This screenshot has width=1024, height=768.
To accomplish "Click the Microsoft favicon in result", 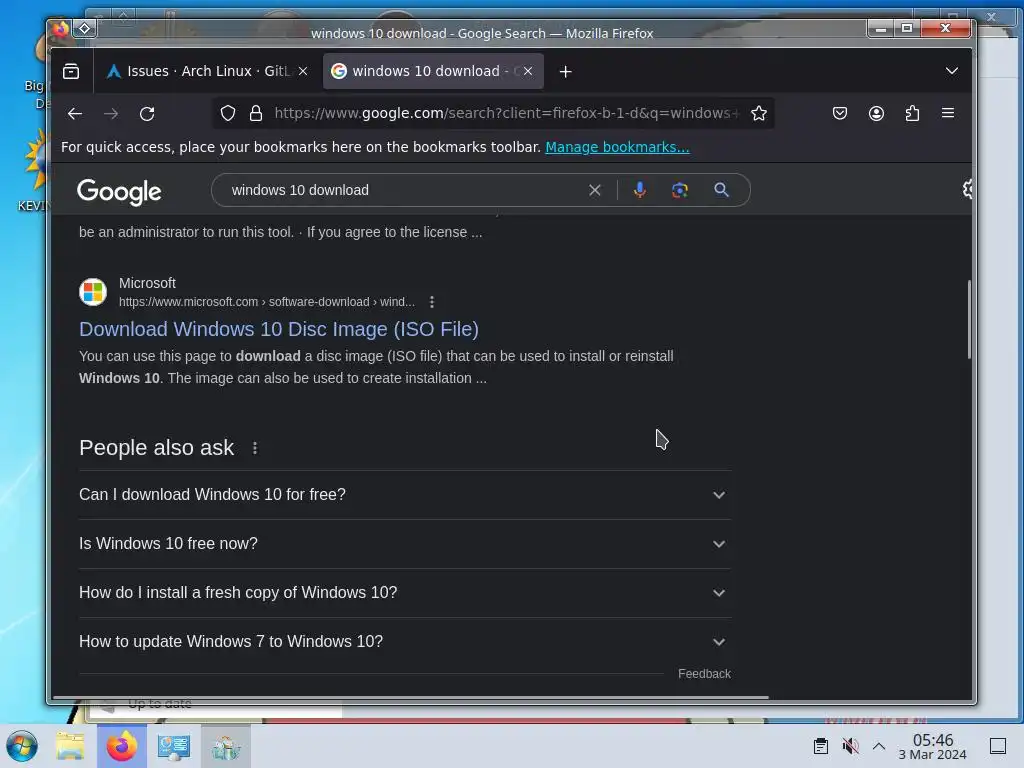I will tap(93, 292).
